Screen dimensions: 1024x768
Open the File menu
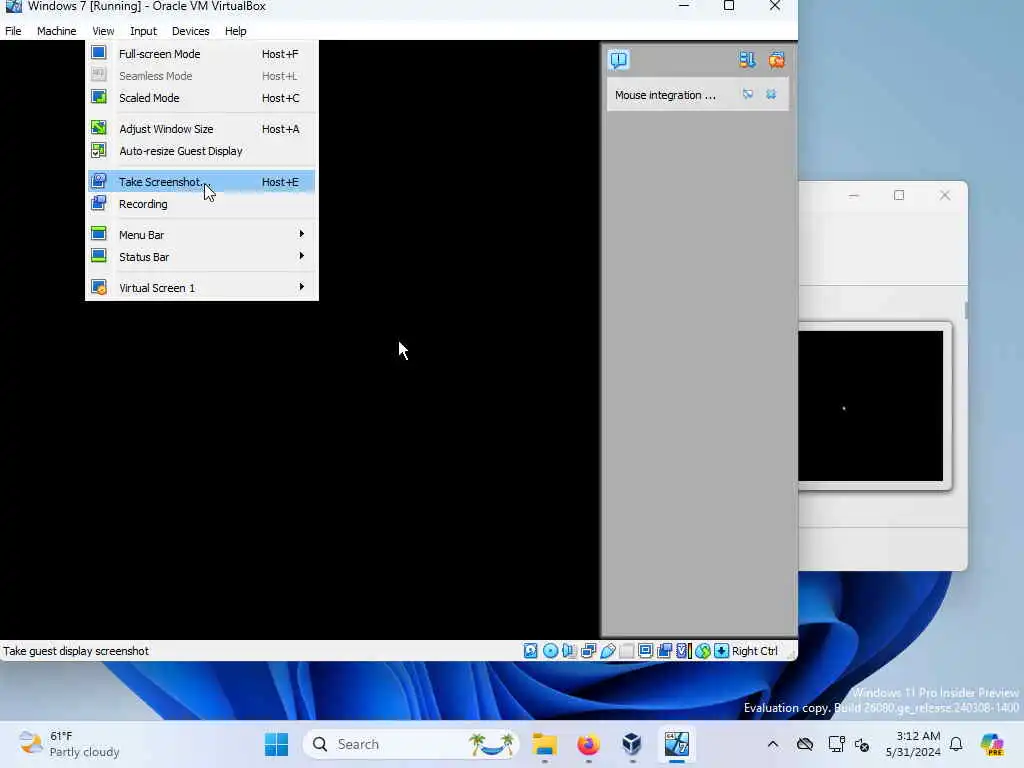(x=13, y=31)
